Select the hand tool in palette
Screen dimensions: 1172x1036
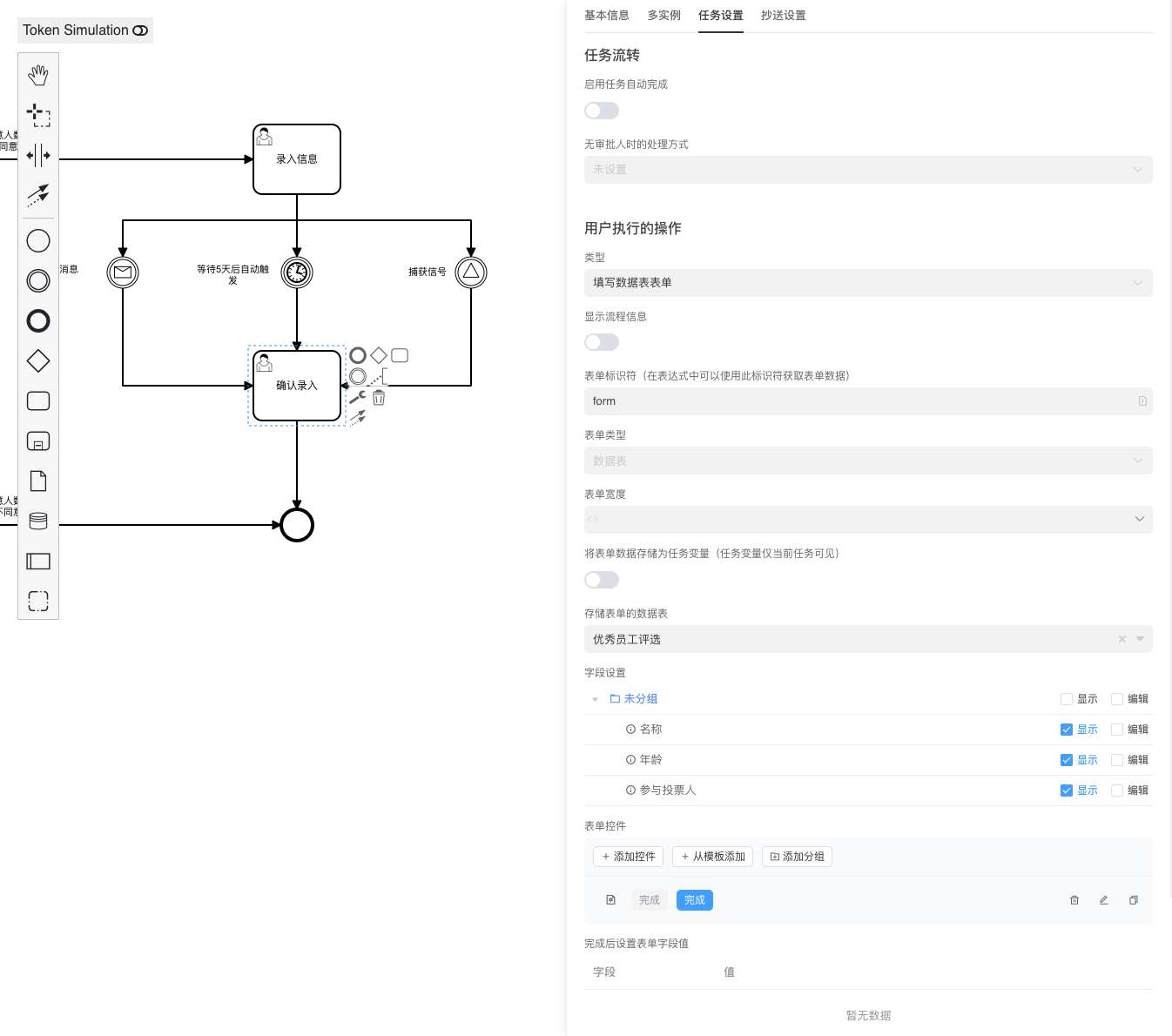click(x=38, y=76)
